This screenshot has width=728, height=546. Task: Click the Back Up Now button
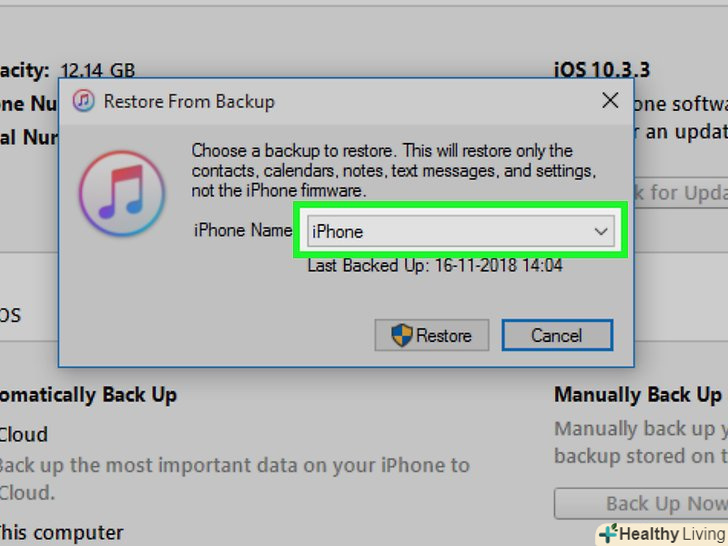(x=641, y=503)
